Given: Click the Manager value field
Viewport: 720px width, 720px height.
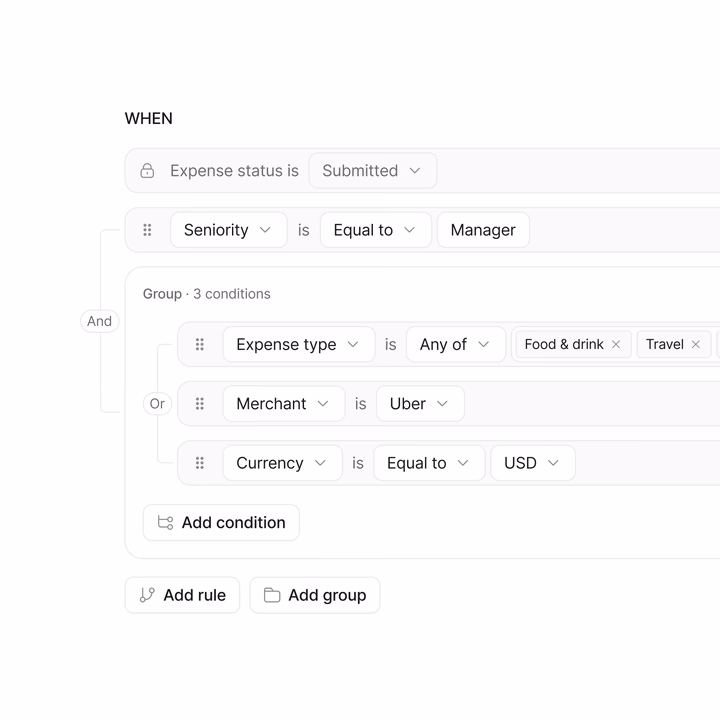Looking at the screenshot, I should tap(483, 230).
